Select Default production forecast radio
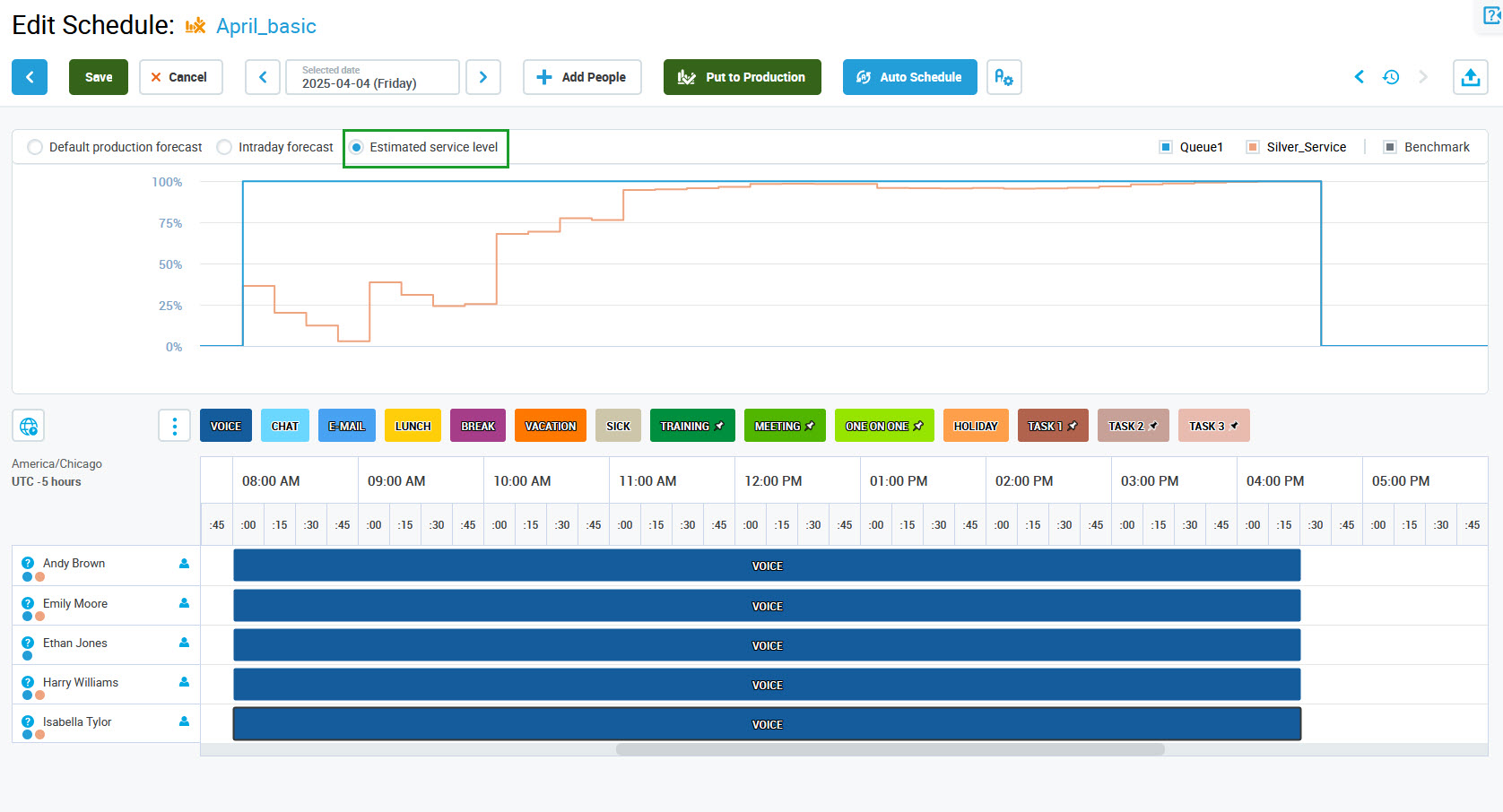This screenshot has height=812, width=1503. (35, 147)
